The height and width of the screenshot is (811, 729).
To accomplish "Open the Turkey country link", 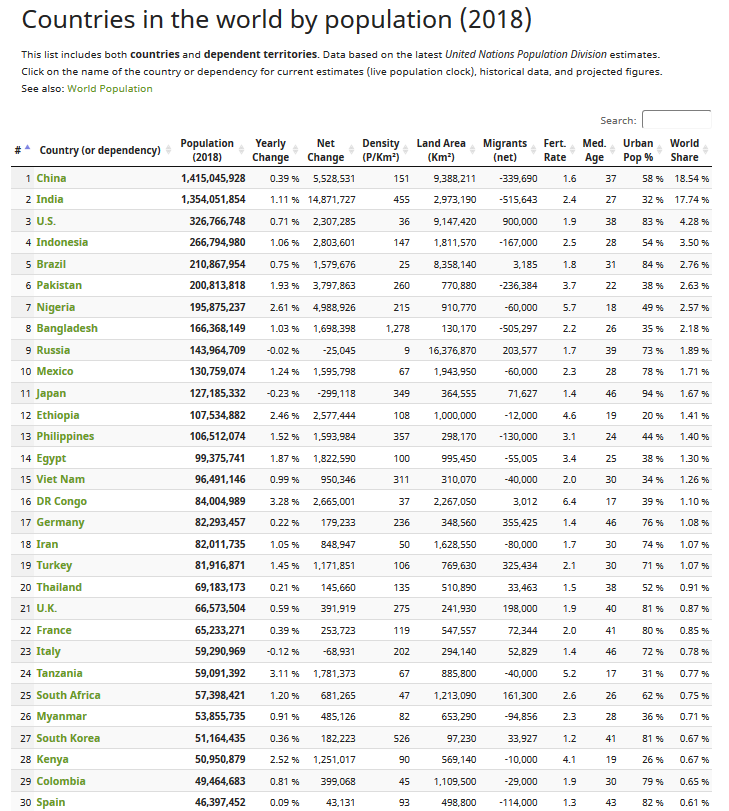I will tap(54, 565).
